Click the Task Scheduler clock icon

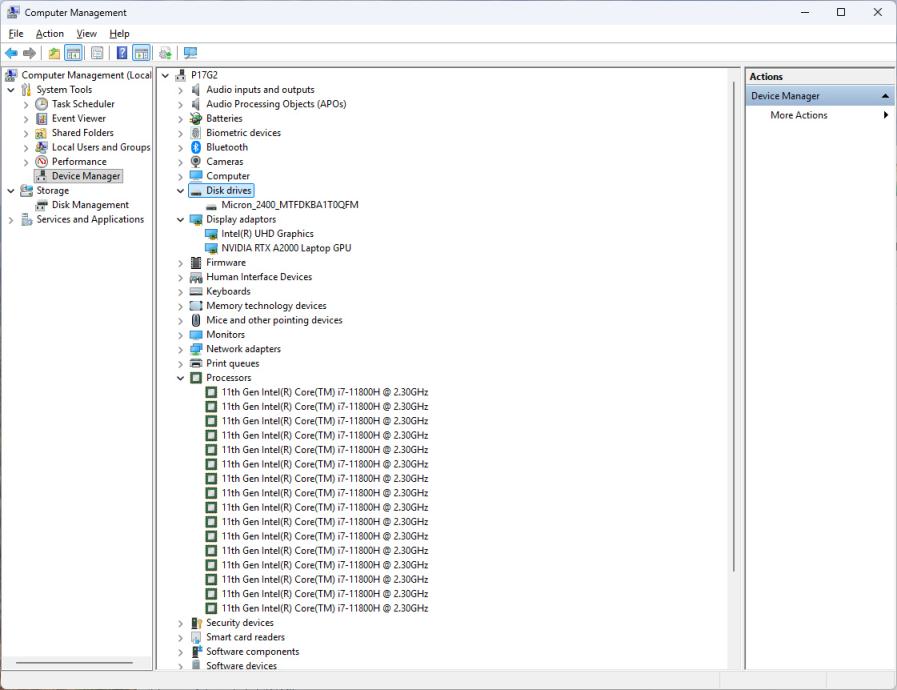pyautogui.click(x=41, y=104)
